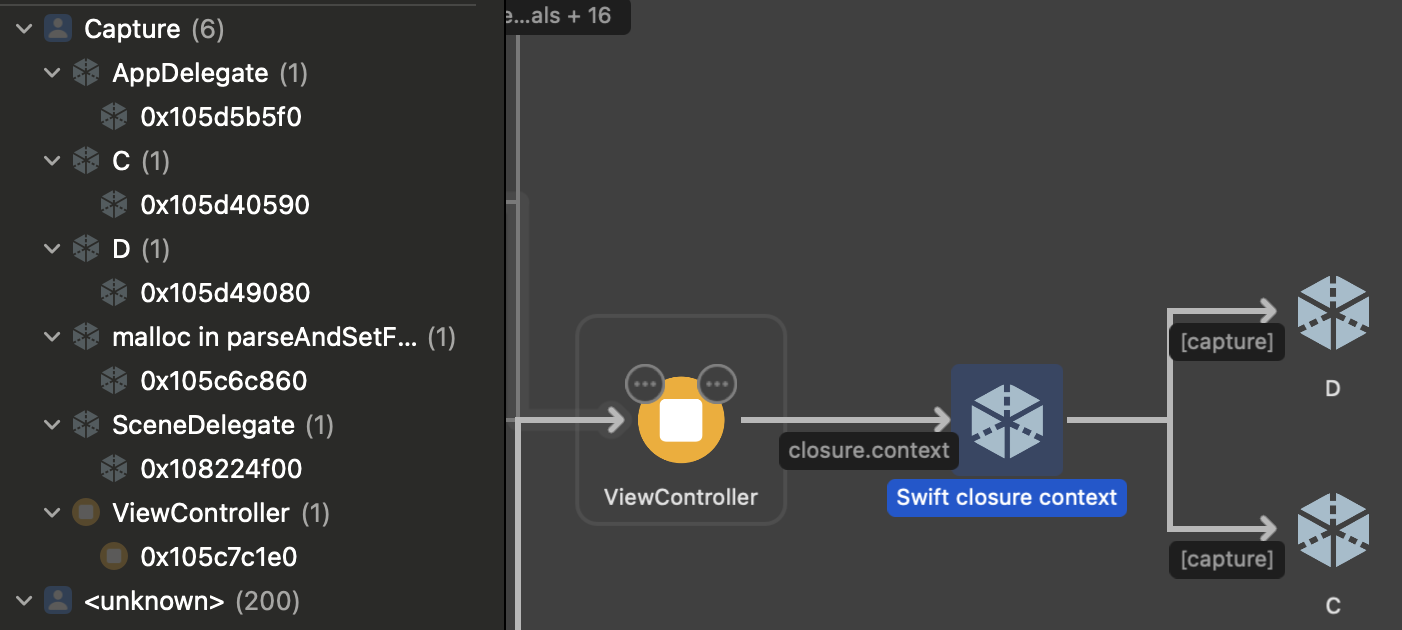The height and width of the screenshot is (630, 1402).
Task: Click the right ellipsis badge on ViewController
Action: [716, 383]
